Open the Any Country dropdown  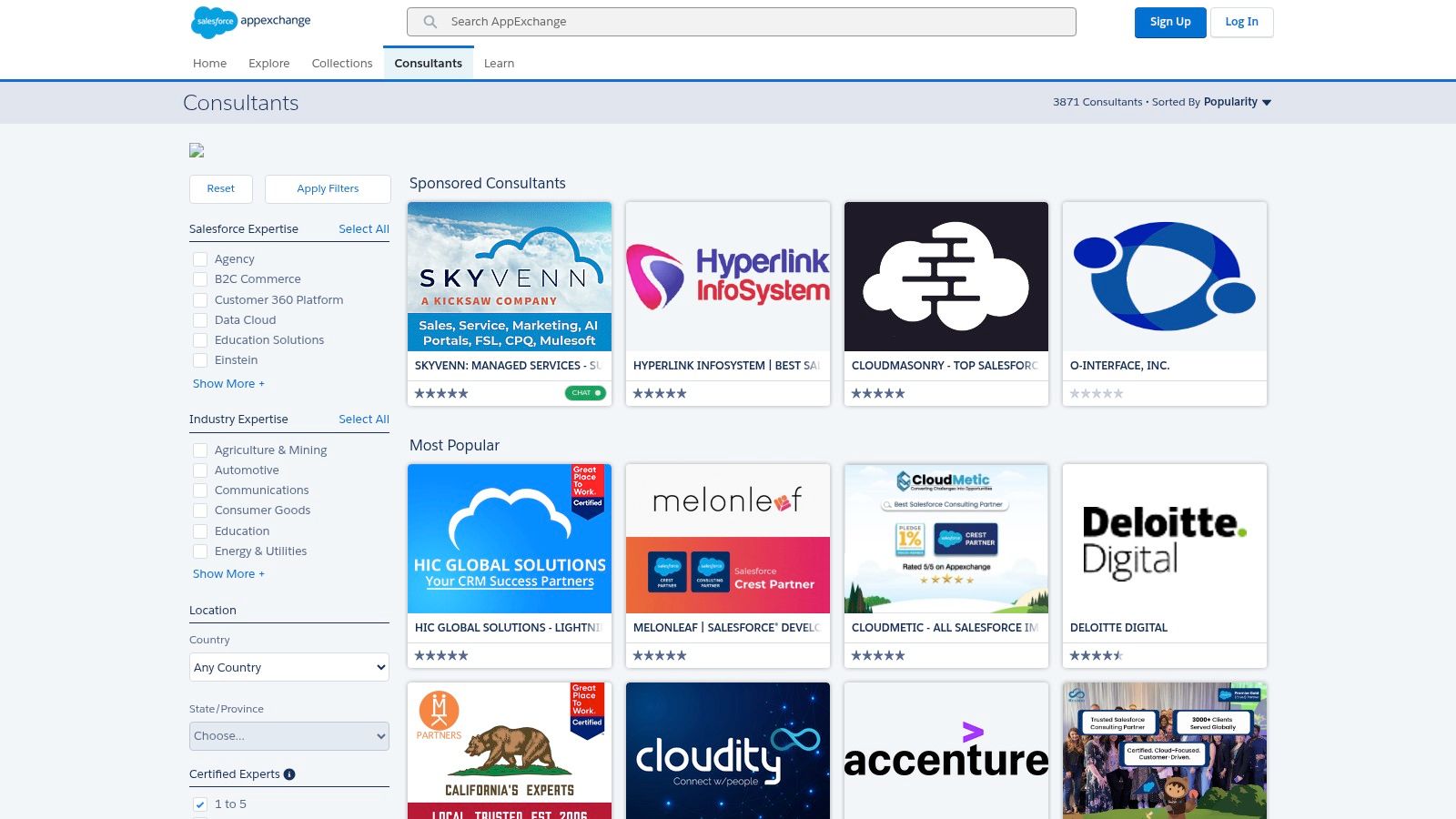tap(288, 667)
